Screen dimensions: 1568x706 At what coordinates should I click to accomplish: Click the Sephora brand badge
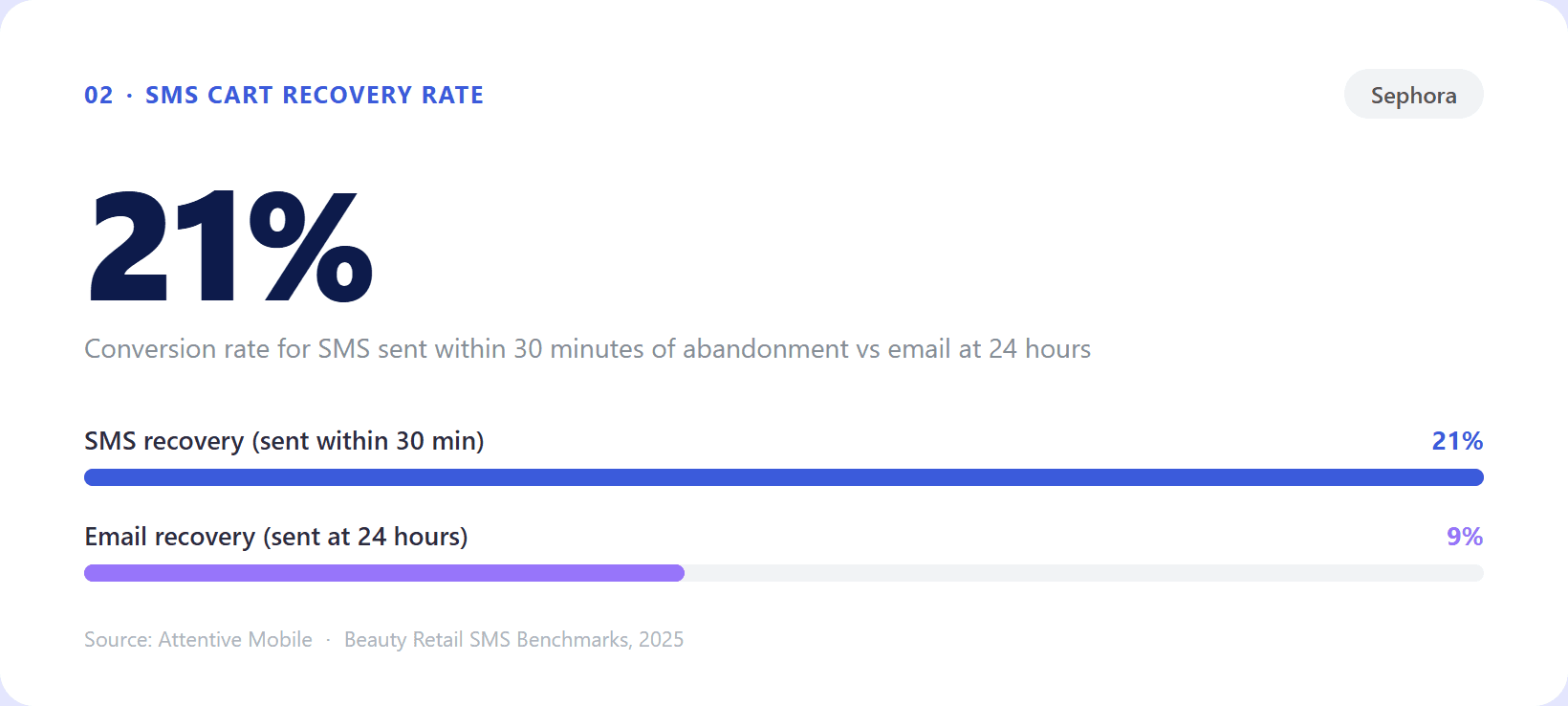point(1413,95)
